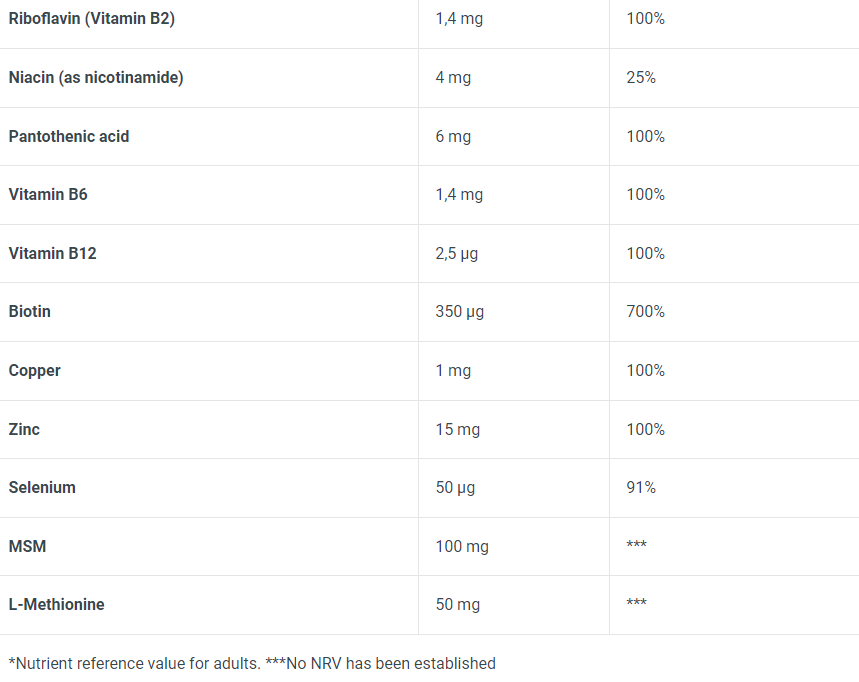This screenshot has height=682, width=859.
Task: Select the 100 mg MSM amount
Action: (x=462, y=546)
